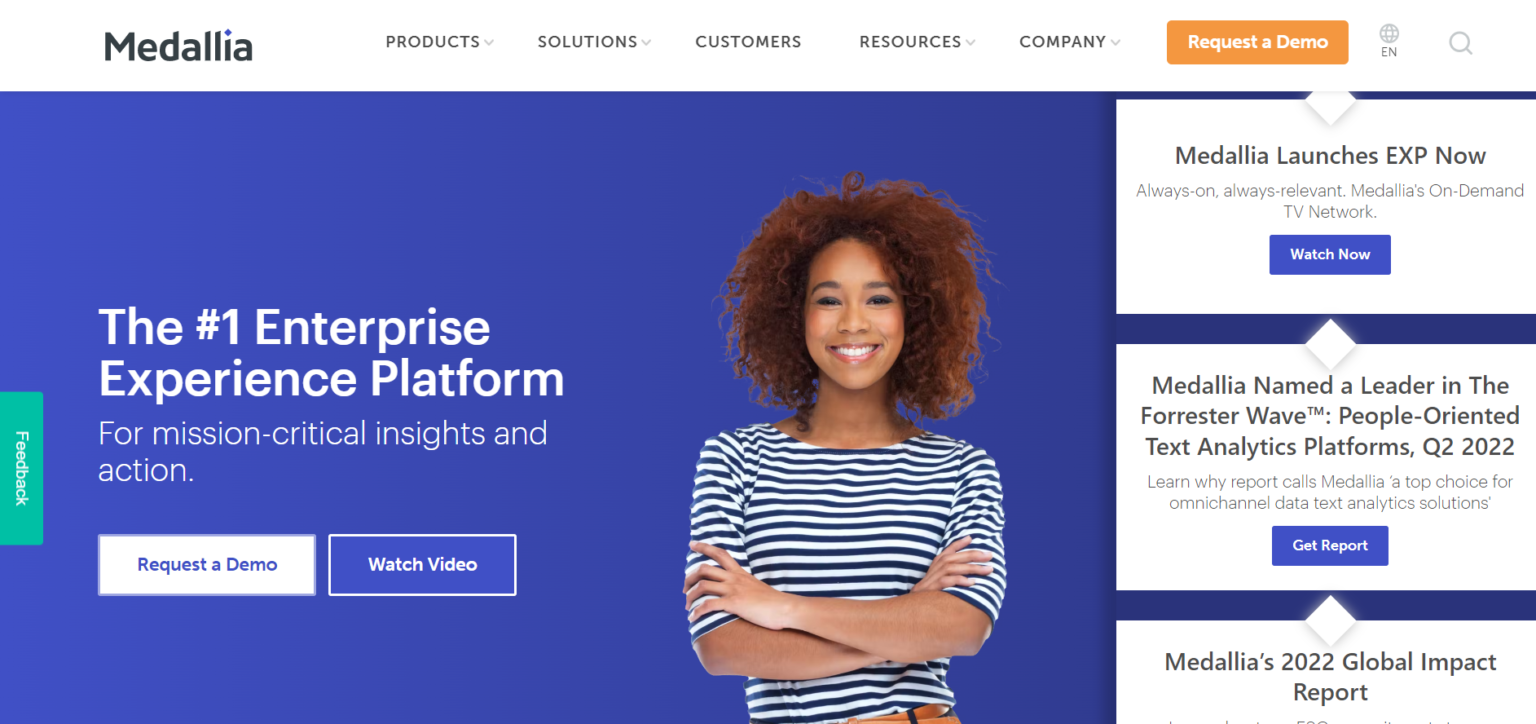Viewport: 1536px width, 724px height.
Task: Open the search magnifier icon
Action: click(x=1461, y=43)
